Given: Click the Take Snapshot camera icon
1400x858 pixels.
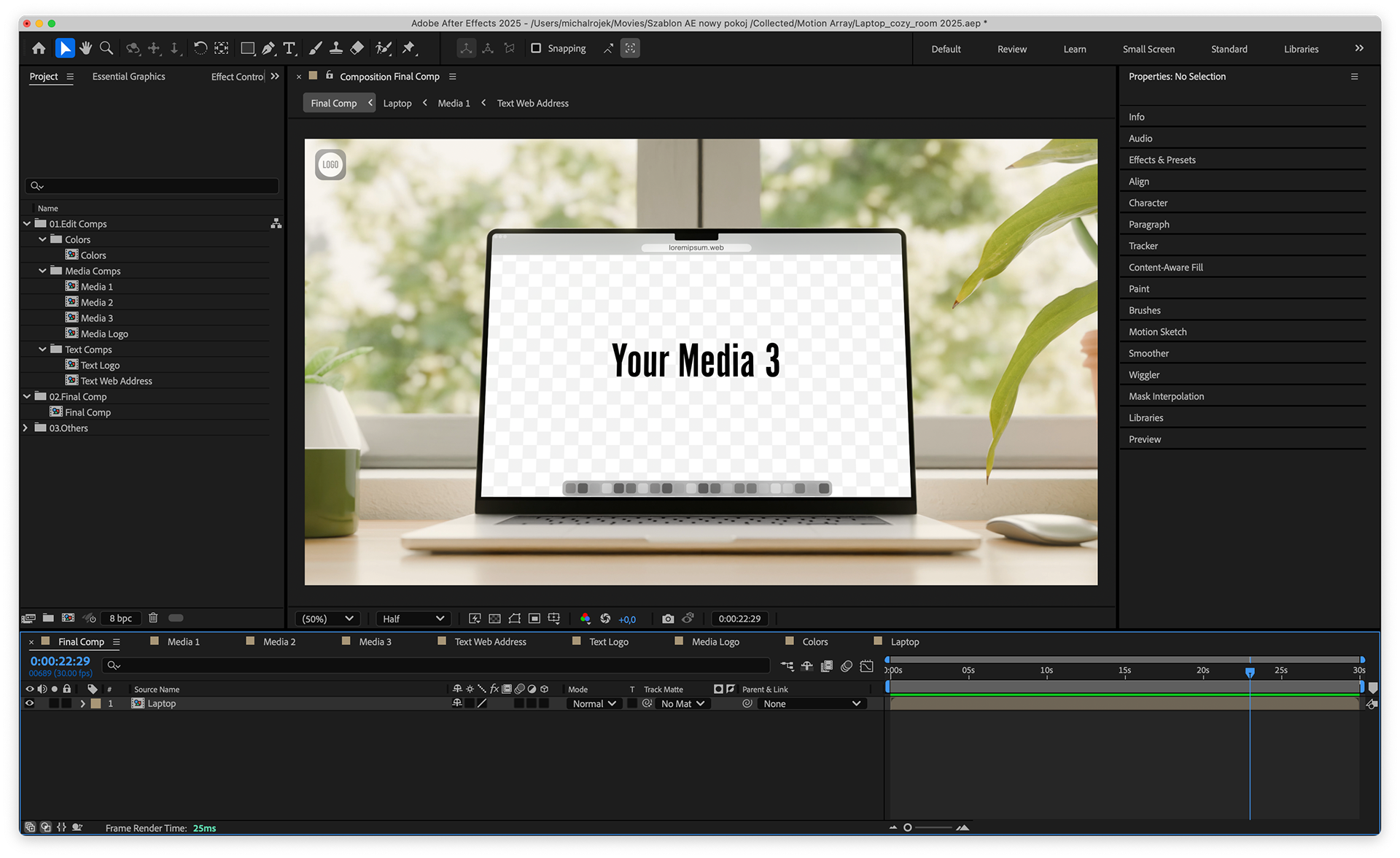Looking at the screenshot, I should point(667,619).
